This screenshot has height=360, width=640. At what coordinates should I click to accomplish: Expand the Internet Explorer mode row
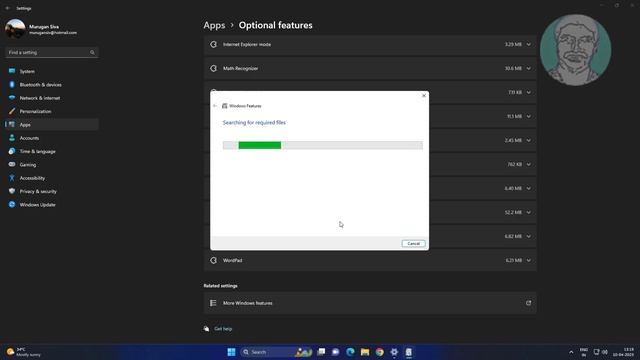point(529,44)
